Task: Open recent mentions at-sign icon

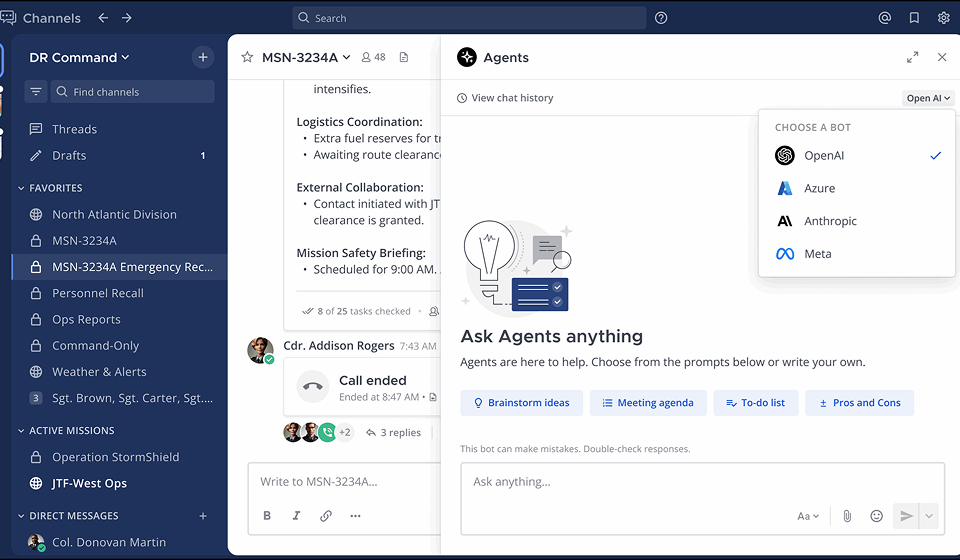Action: click(885, 18)
